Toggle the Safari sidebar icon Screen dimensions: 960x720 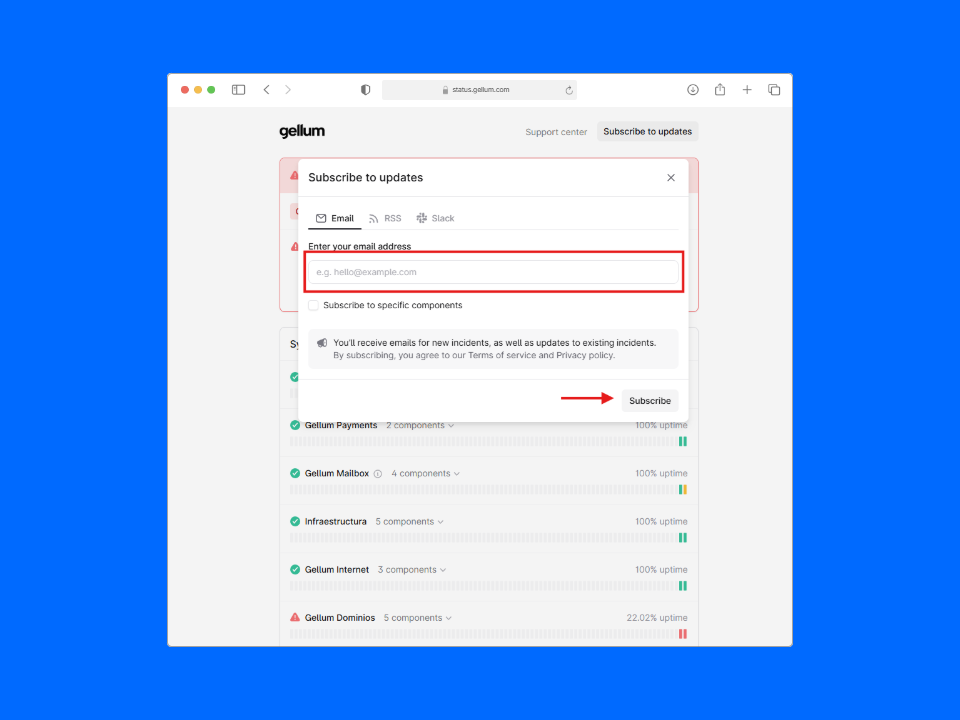tap(238, 90)
